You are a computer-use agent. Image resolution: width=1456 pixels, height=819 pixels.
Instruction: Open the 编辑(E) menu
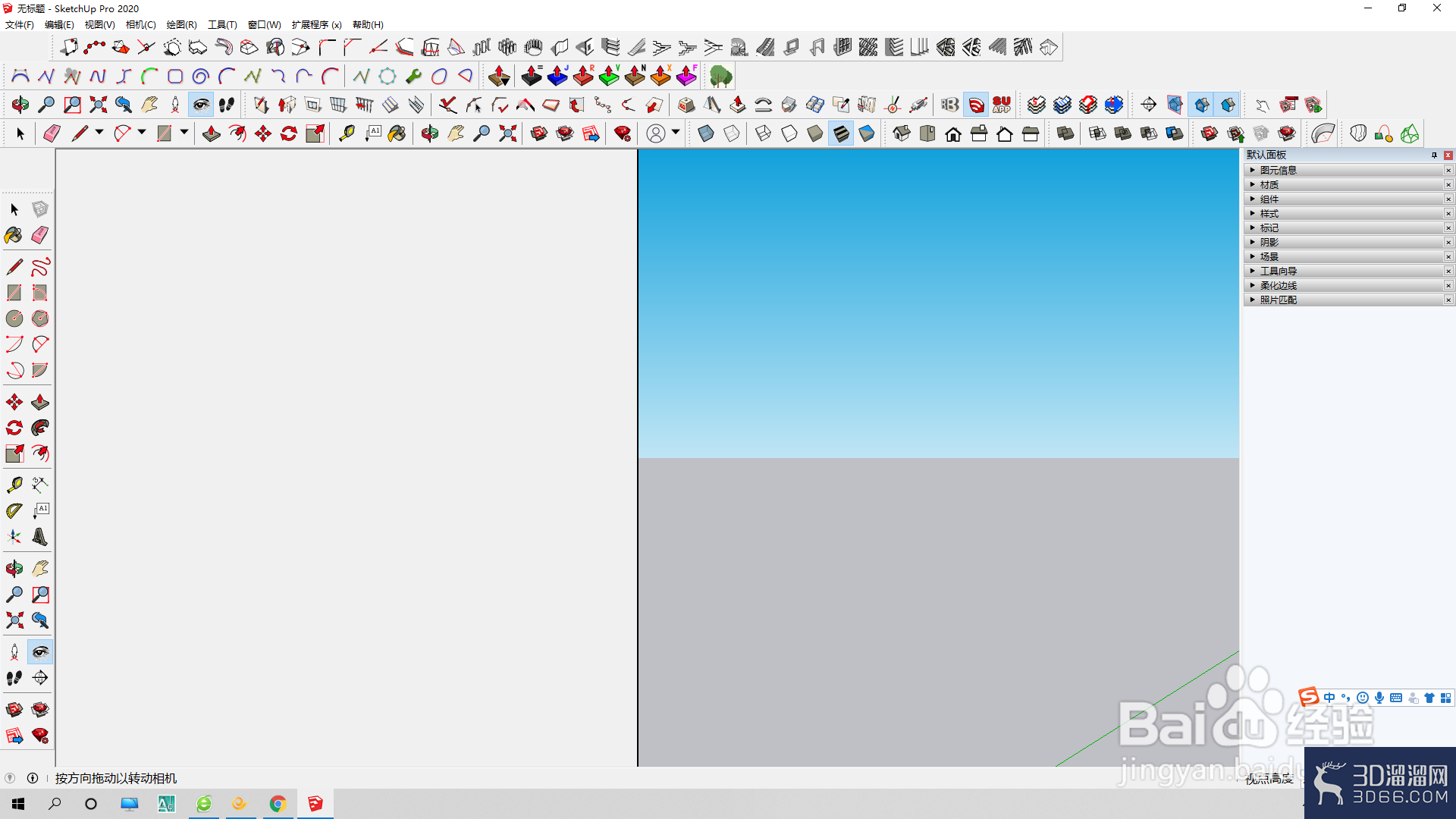(59, 25)
